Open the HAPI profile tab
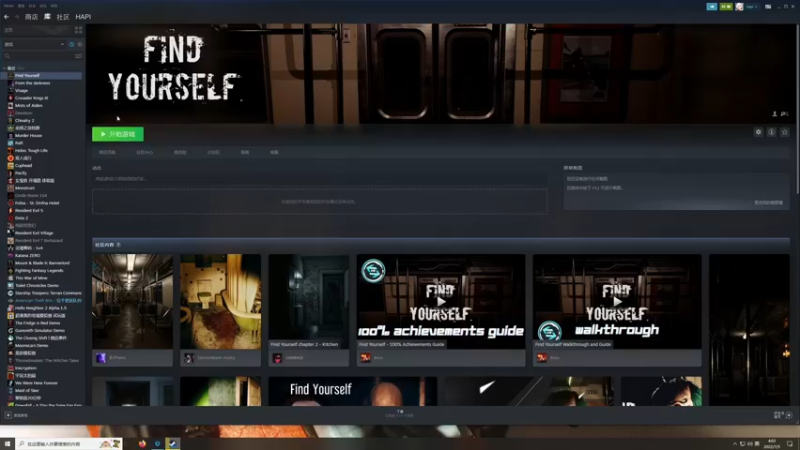The width and height of the screenshot is (800, 450). 83,17
